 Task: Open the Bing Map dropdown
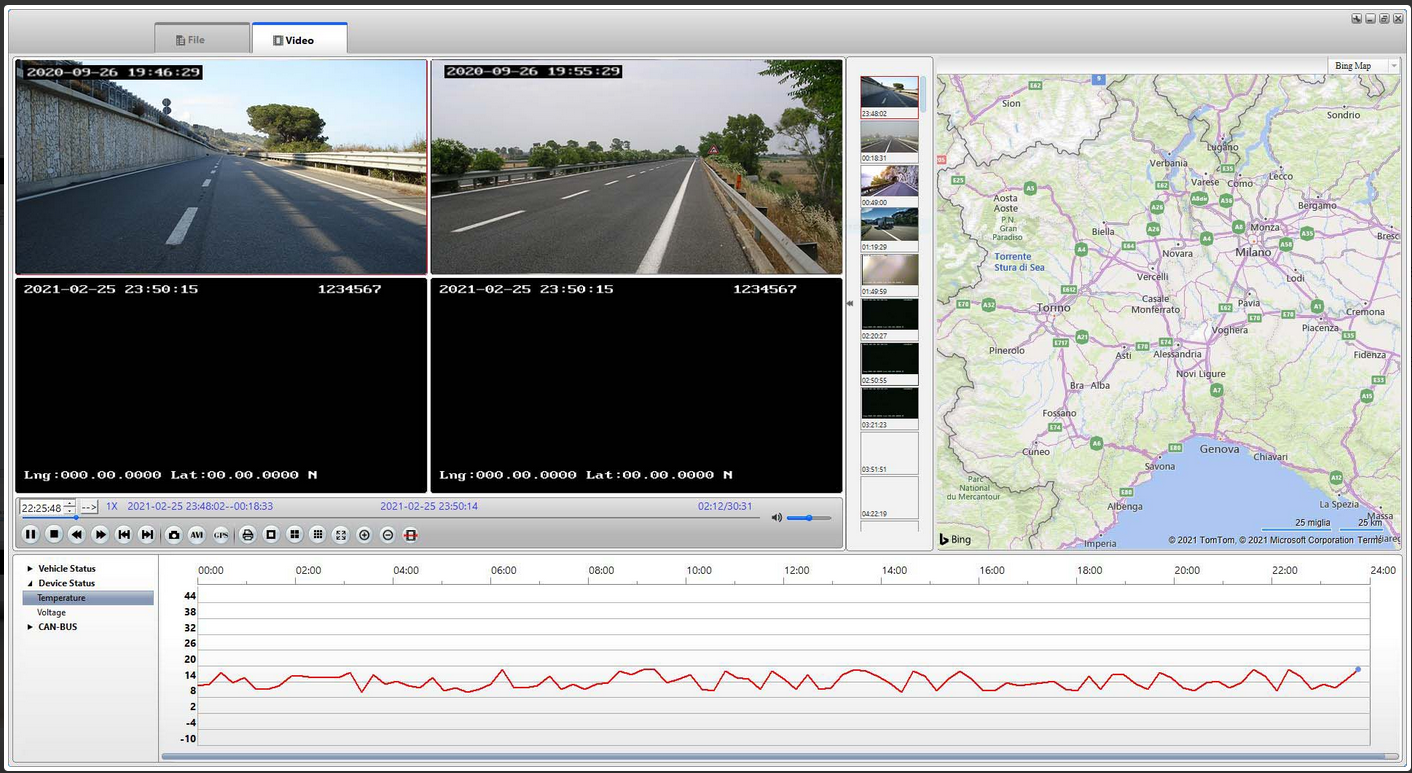click(1393, 66)
